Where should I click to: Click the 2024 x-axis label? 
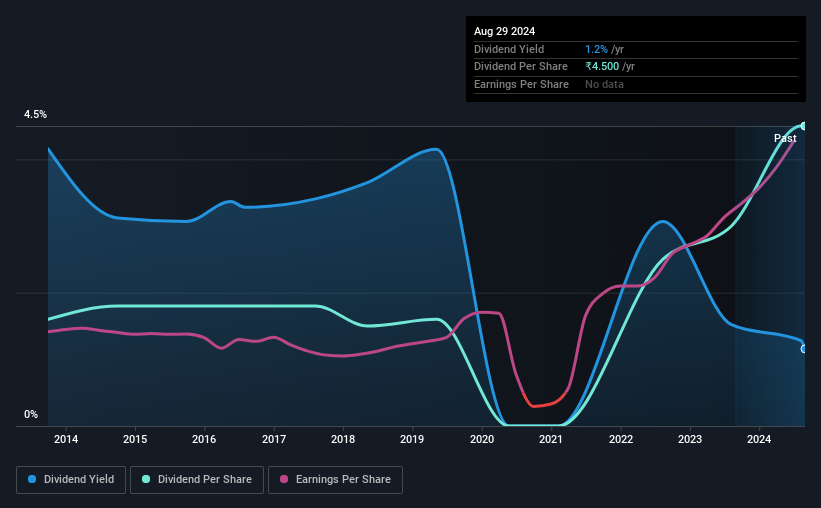pos(759,439)
